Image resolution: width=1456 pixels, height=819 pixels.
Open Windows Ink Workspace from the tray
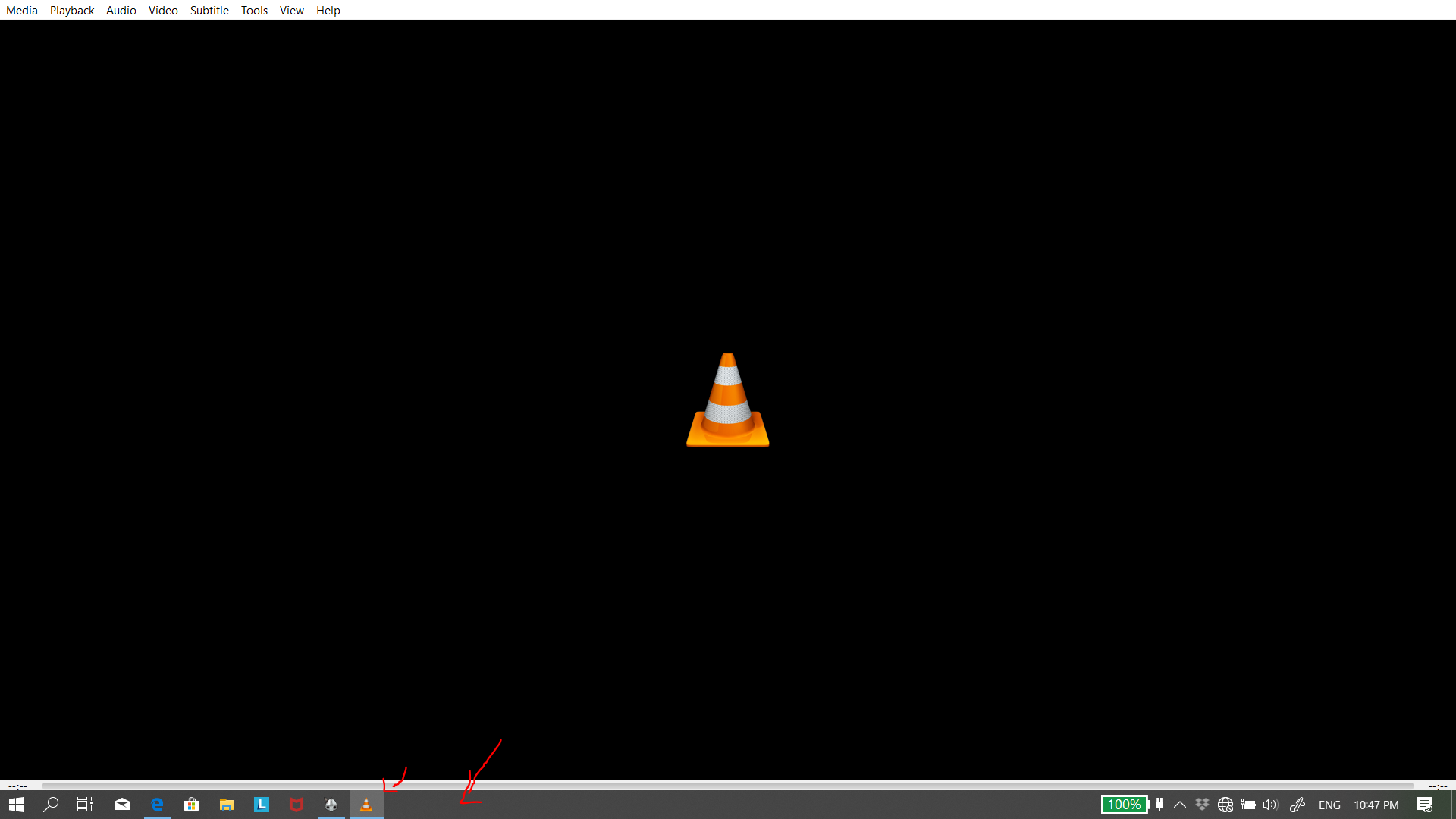pyautogui.click(x=1298, y=805)
